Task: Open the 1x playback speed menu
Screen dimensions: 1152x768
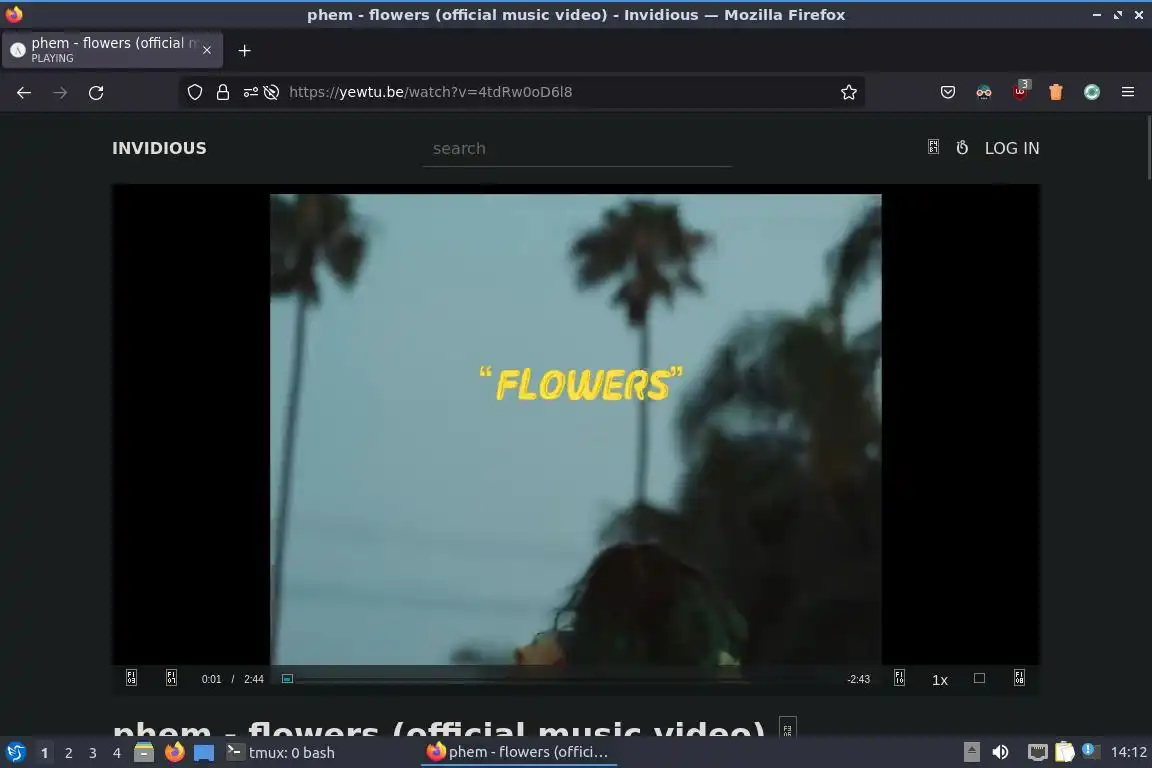Action: [940, 680]
